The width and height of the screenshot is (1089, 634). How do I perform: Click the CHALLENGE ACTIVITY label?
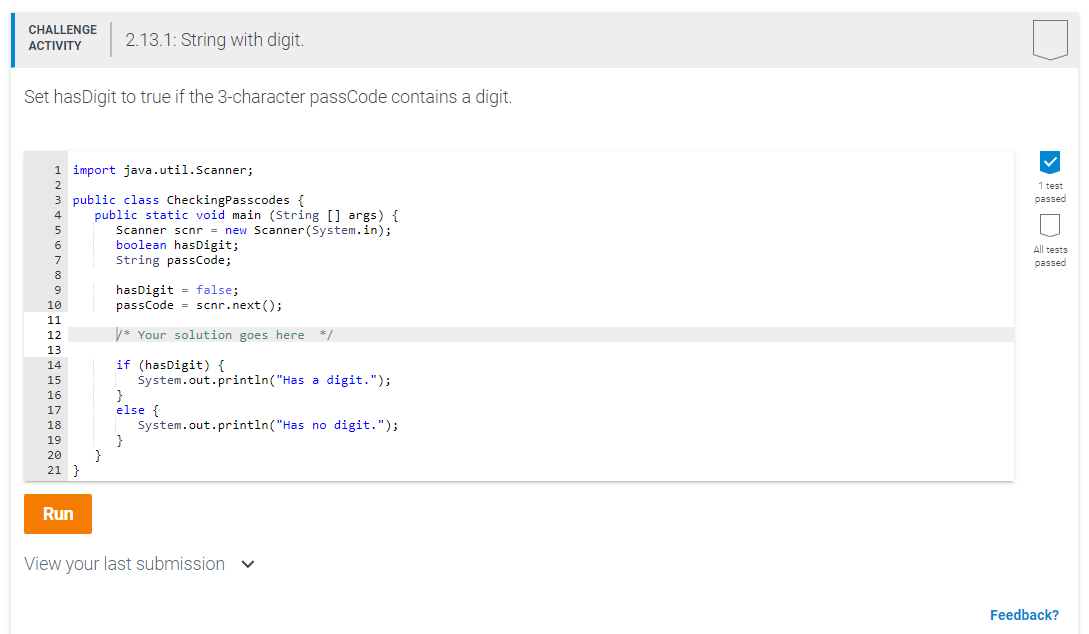(x=62, y=36)
